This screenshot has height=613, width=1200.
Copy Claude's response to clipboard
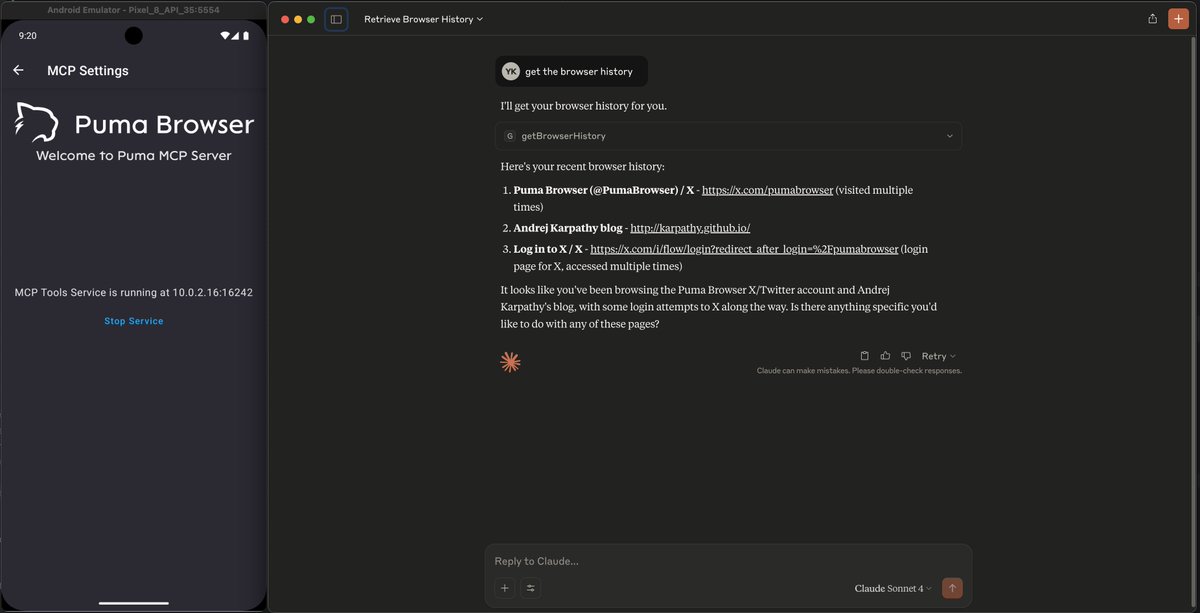coord(865,356)
